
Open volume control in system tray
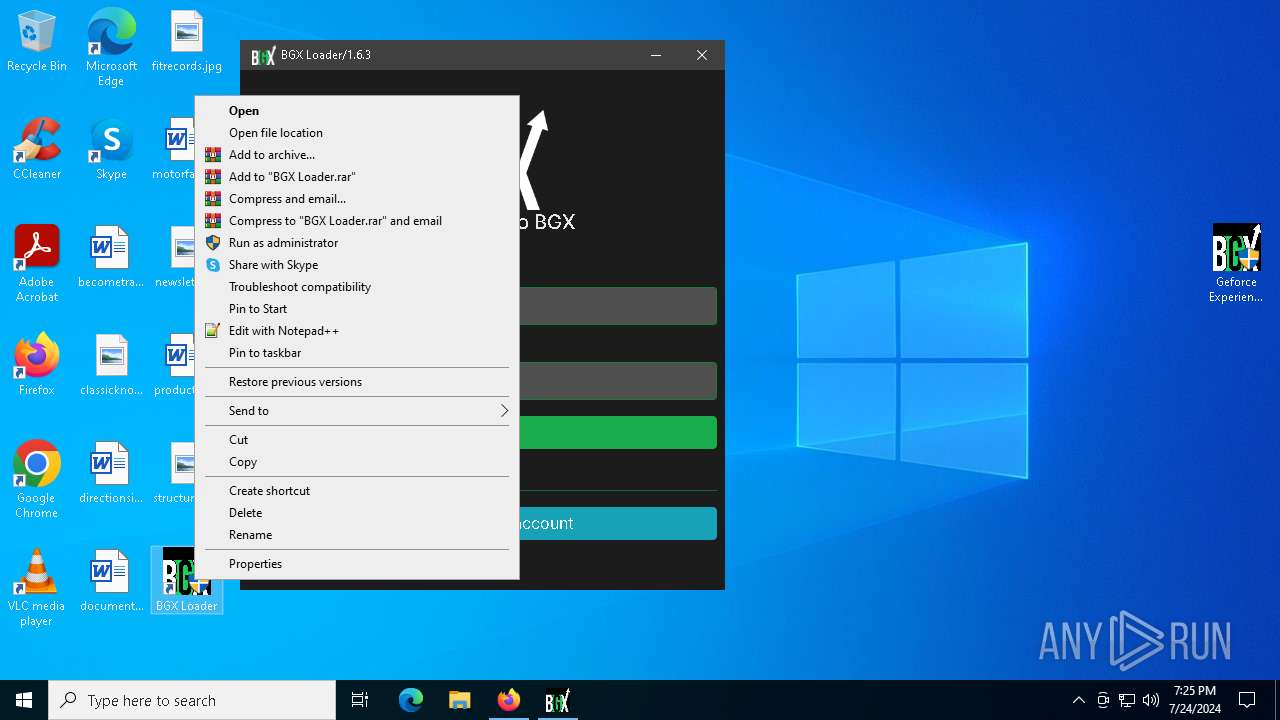tap(1151, 700)
